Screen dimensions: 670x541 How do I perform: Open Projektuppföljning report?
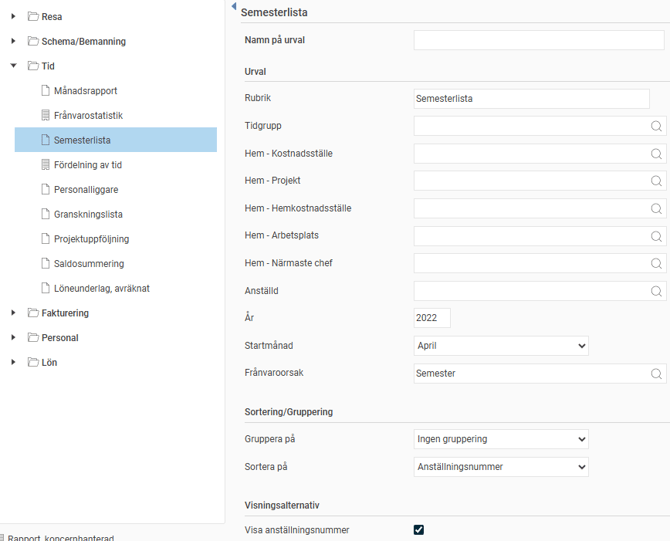[x=91, y=239]
